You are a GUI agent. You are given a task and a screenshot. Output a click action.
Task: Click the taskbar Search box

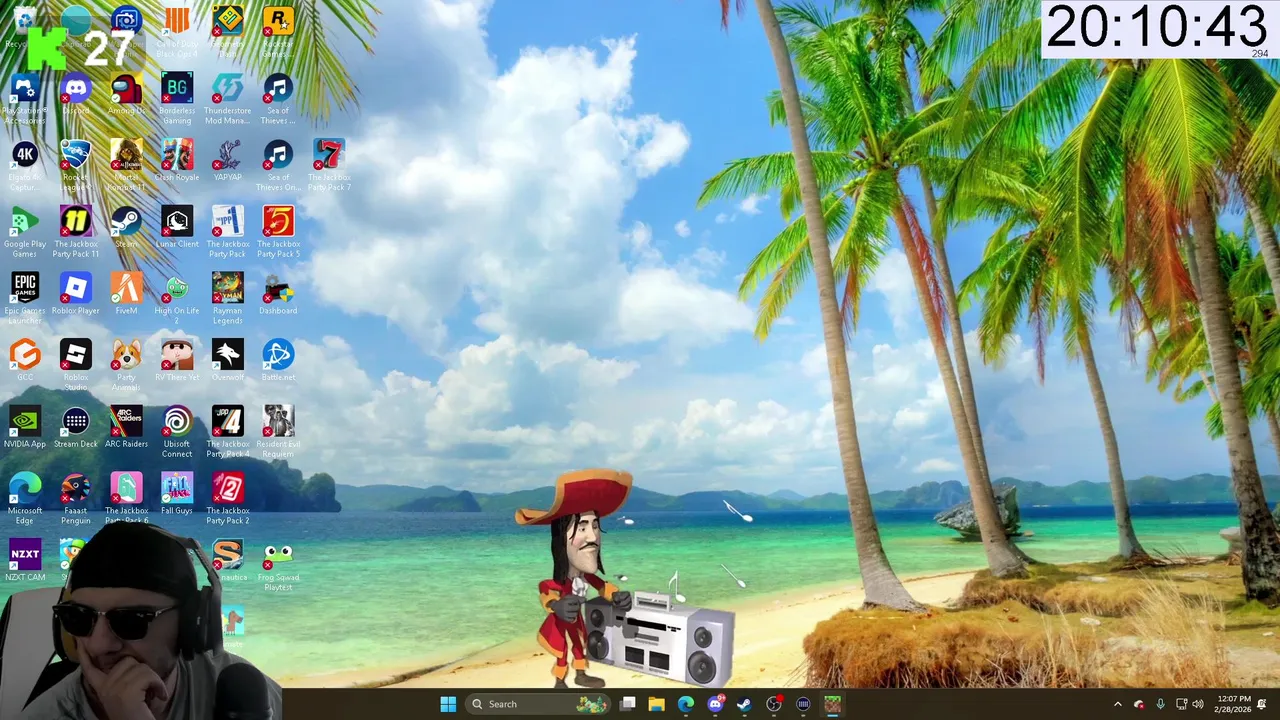(x=538, y=704)
